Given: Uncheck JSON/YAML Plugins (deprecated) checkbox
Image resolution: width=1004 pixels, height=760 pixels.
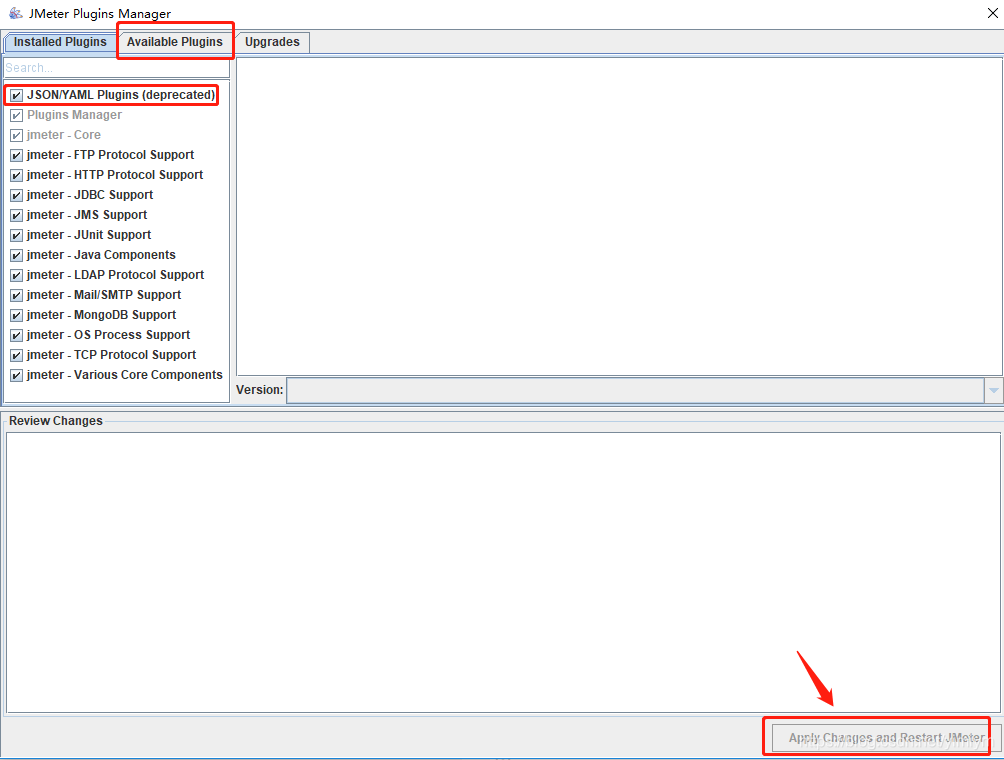Looking at the screenshot, I should pyautogui.click(x=17, y=95).
